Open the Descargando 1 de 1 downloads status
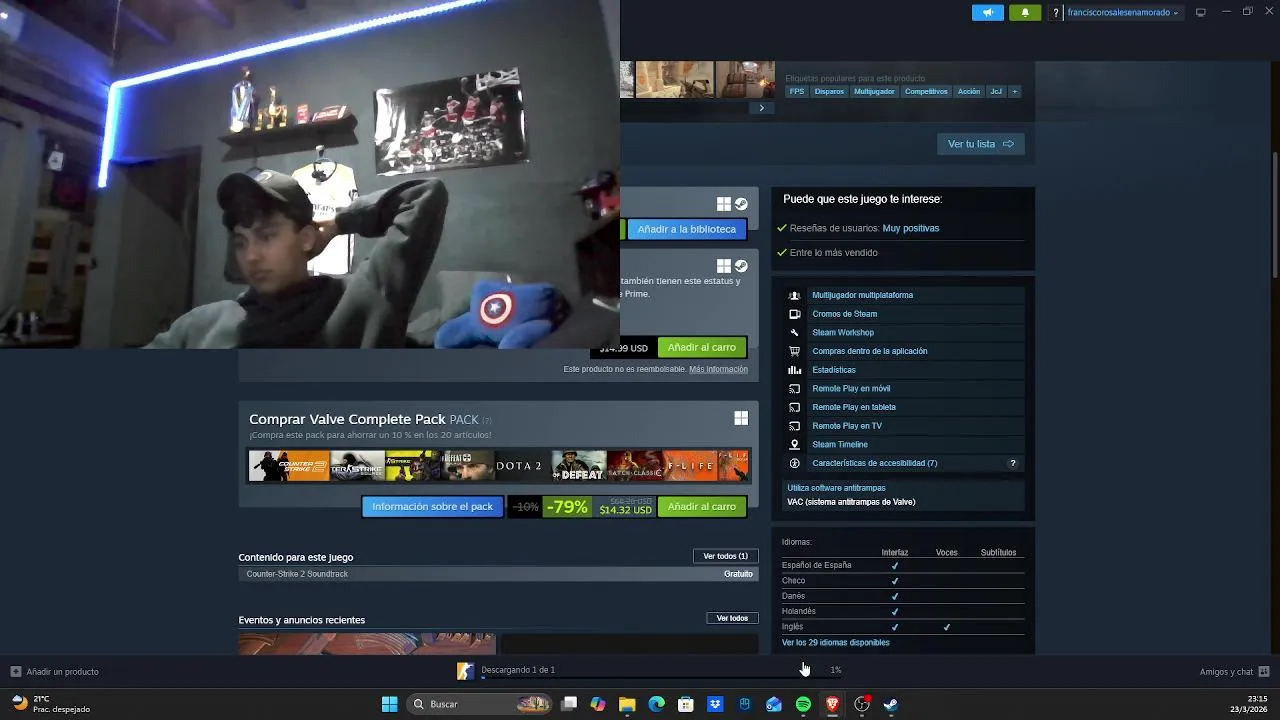The height and width of the screenshot is (720, 1280). pos(518,670)
